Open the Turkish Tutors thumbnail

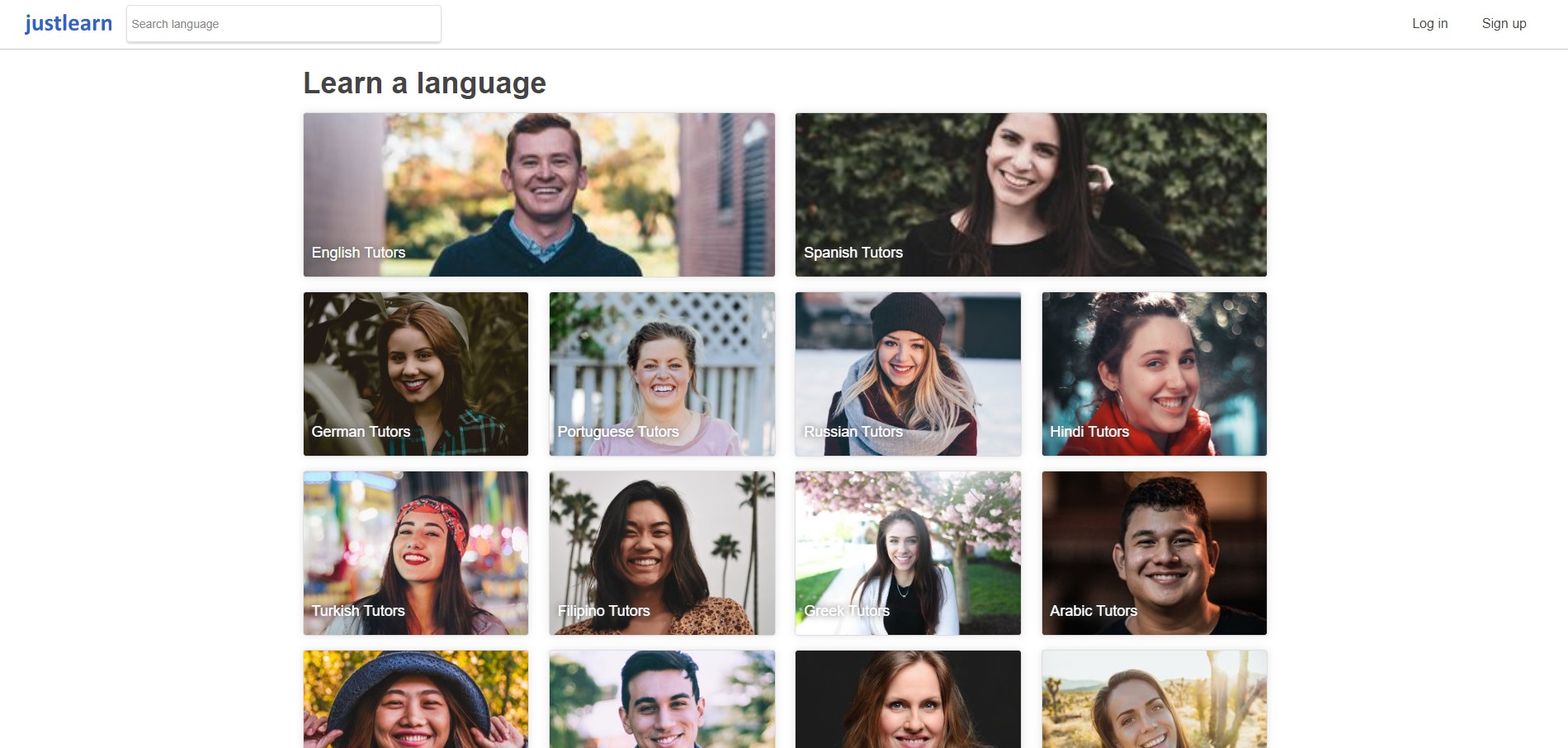click(416, 553)
